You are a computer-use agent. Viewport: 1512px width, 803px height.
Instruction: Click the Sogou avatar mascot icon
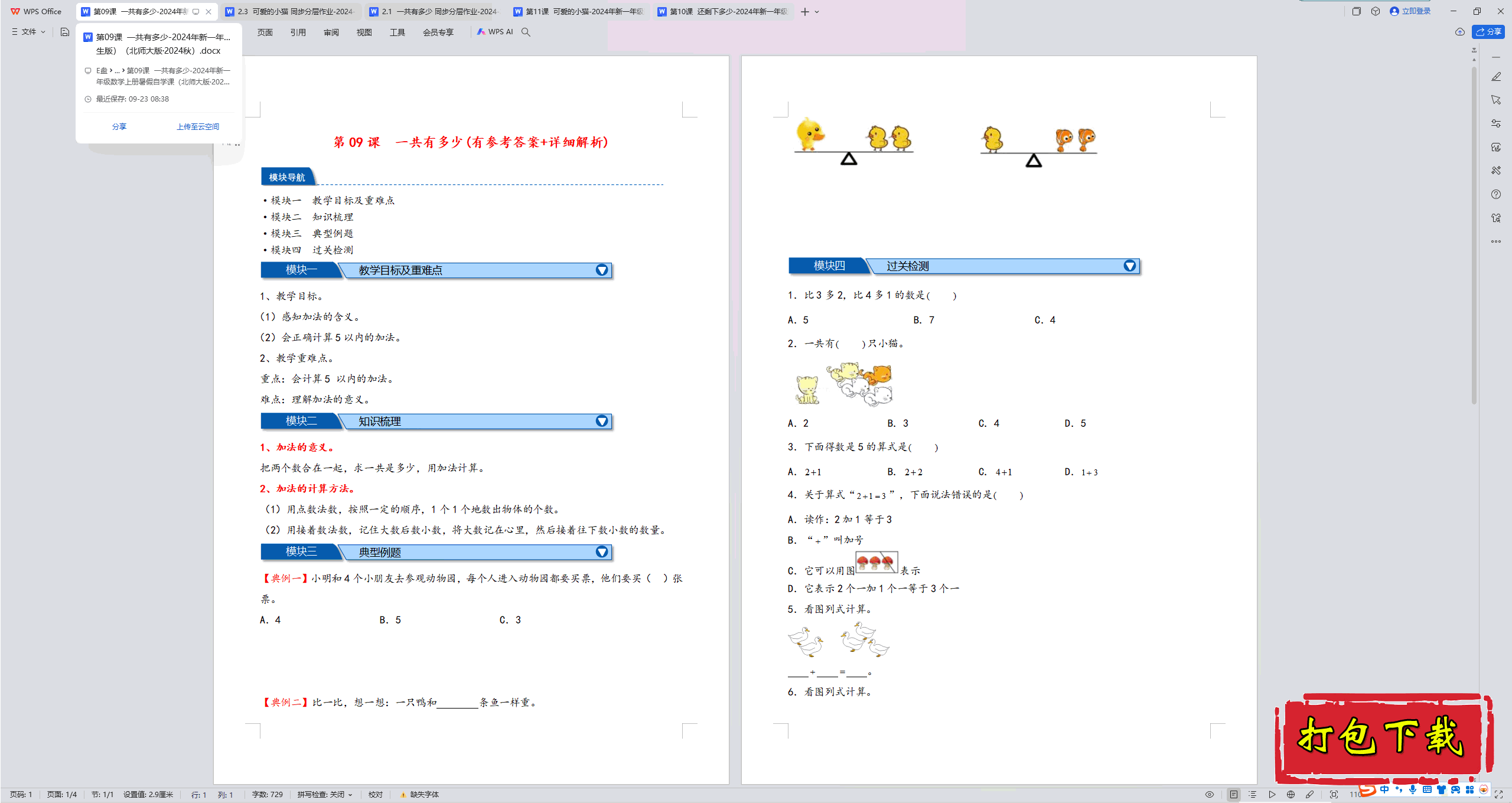pyautogui.click(x=1484, y=790)
